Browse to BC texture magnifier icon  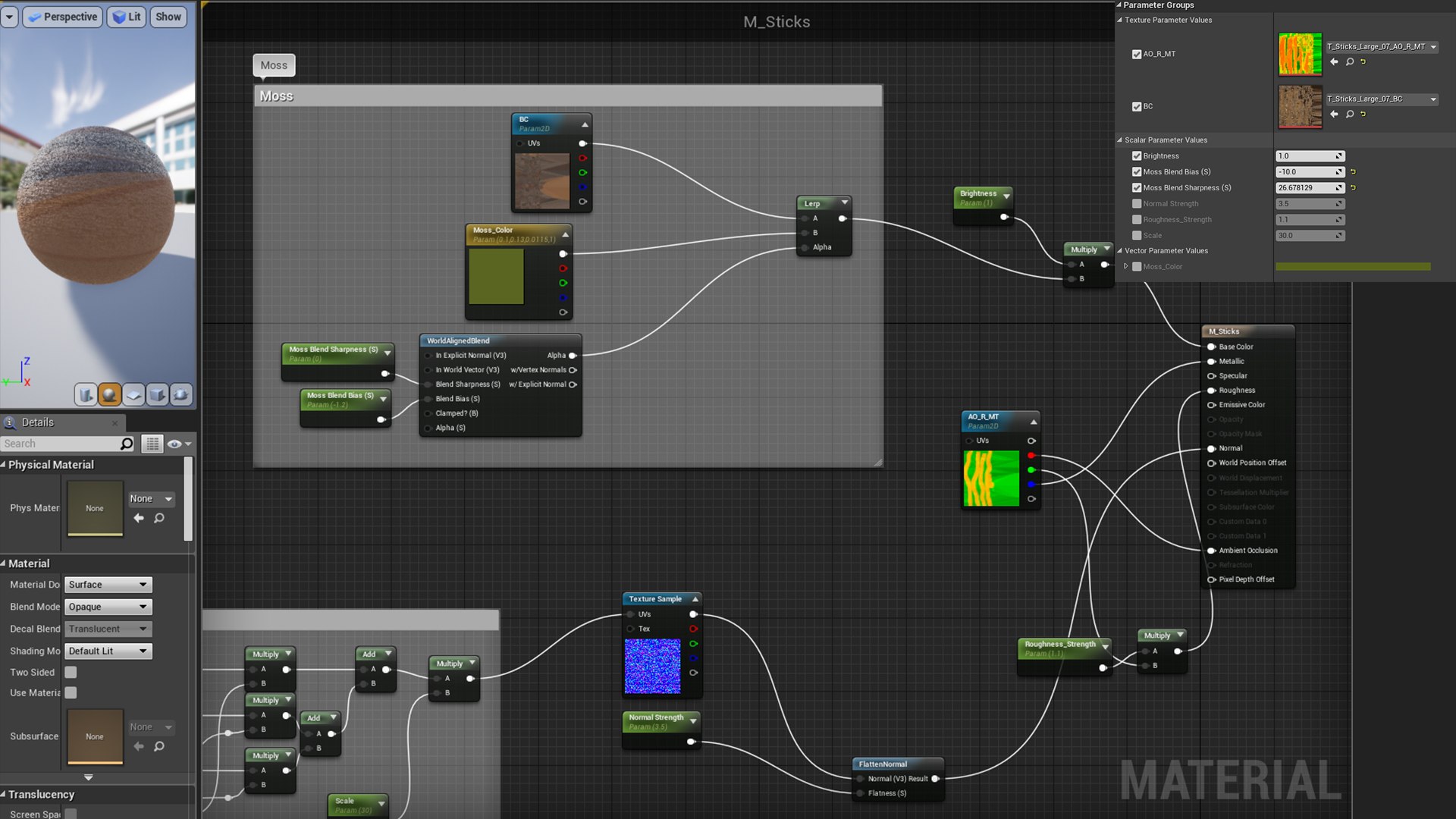pyautogui.click(x=1350, y=115)
